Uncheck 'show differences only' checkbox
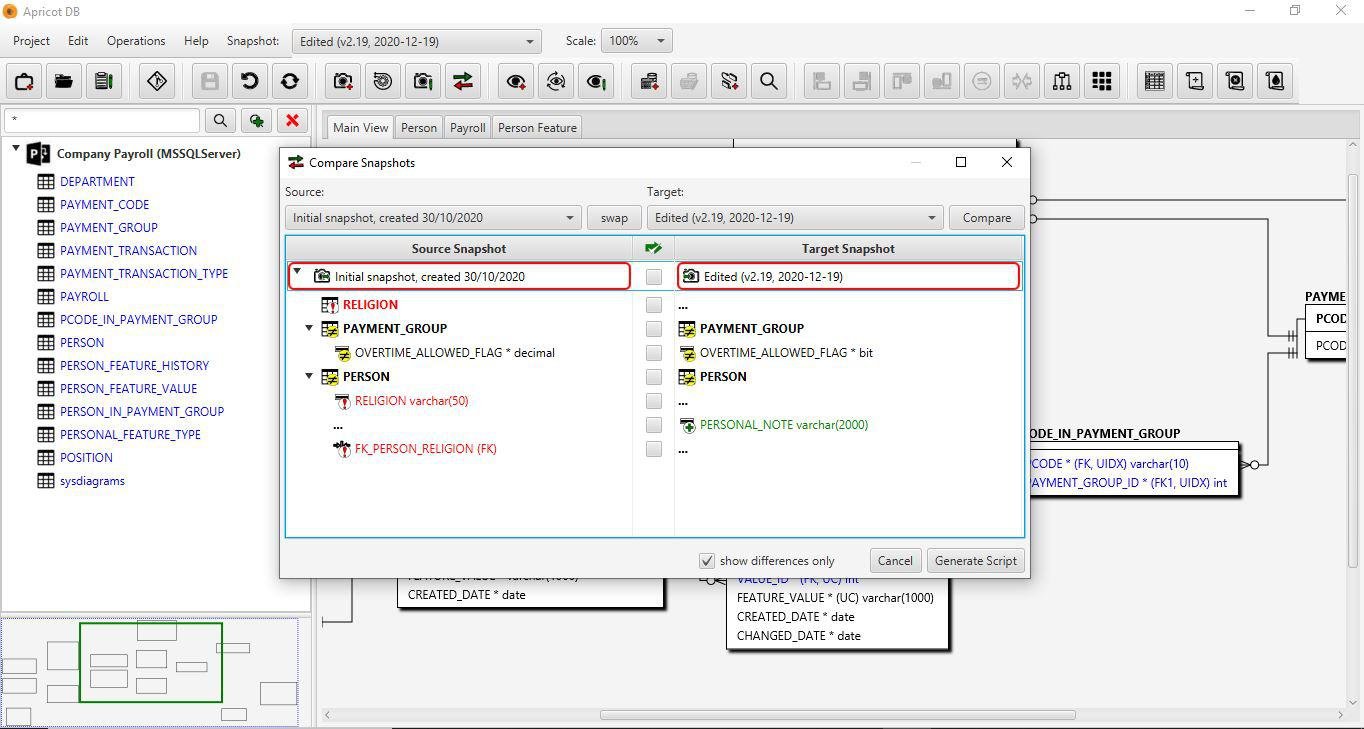Image resolution: width=1364 pixels, height=729 pixels. coord(707,561)
